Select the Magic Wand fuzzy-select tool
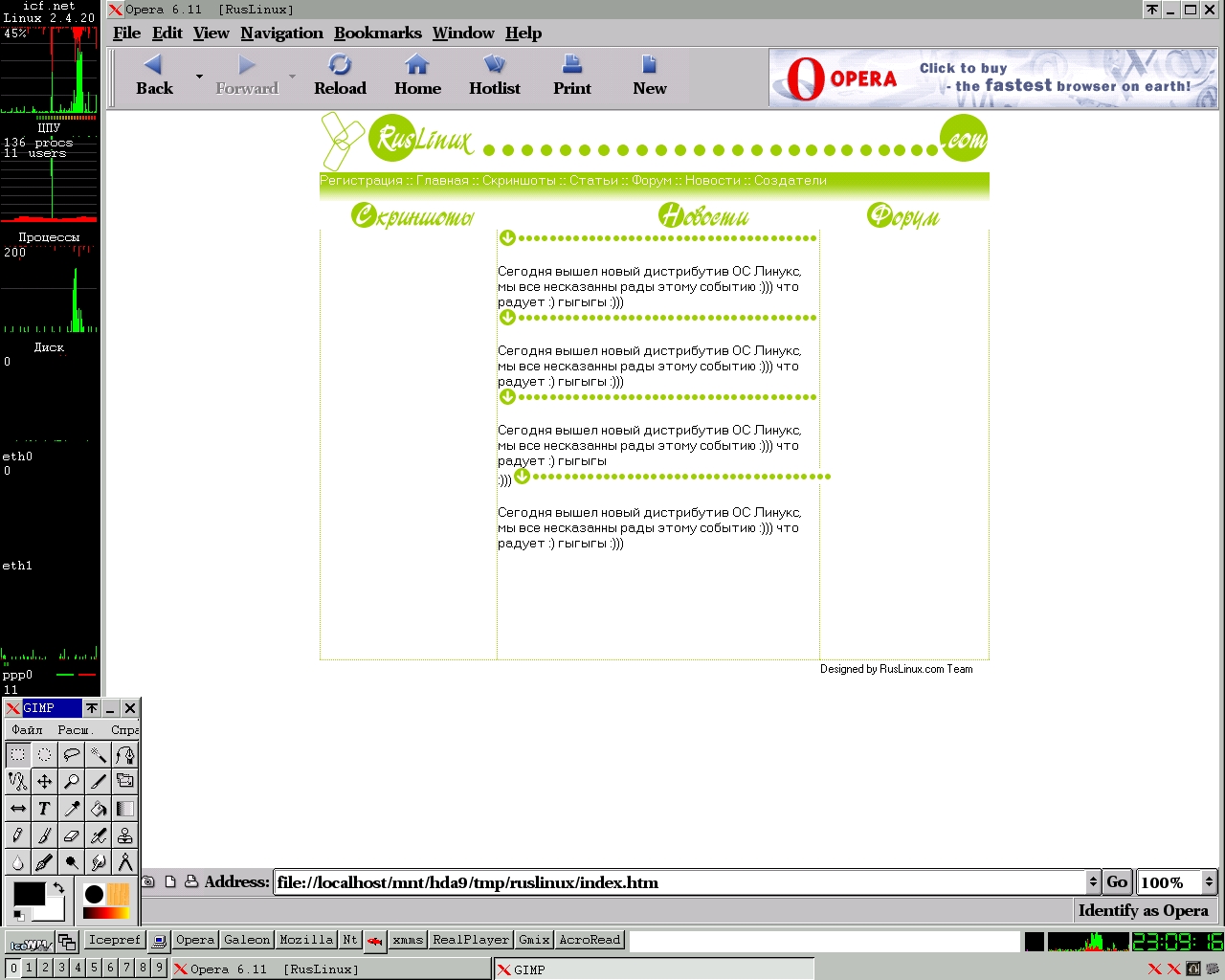This screenshot has width=1225, height=980. (x=98, y=755)
